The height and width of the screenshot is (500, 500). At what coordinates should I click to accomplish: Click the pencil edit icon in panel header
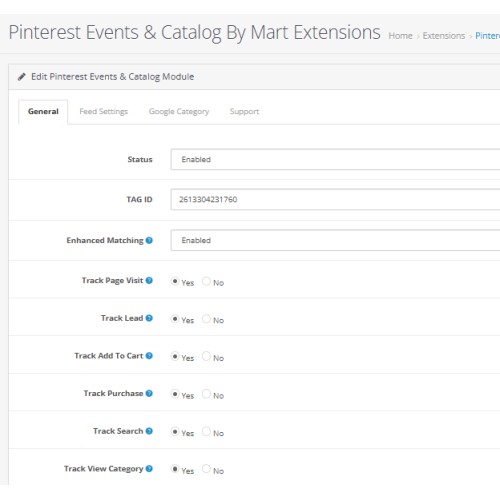[x=22, y=77]
